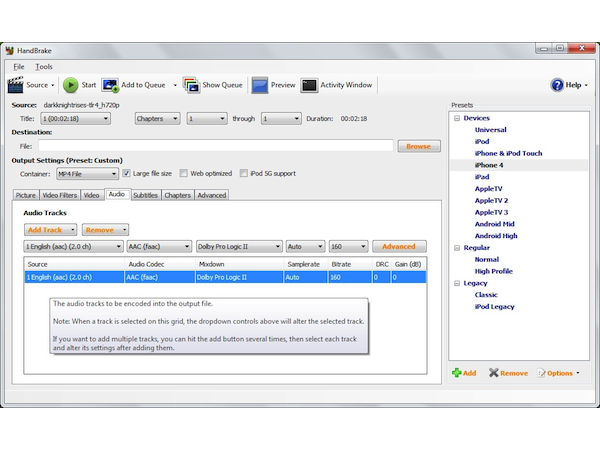Open the Add to Queue dropdown arrow

point(175,85)
